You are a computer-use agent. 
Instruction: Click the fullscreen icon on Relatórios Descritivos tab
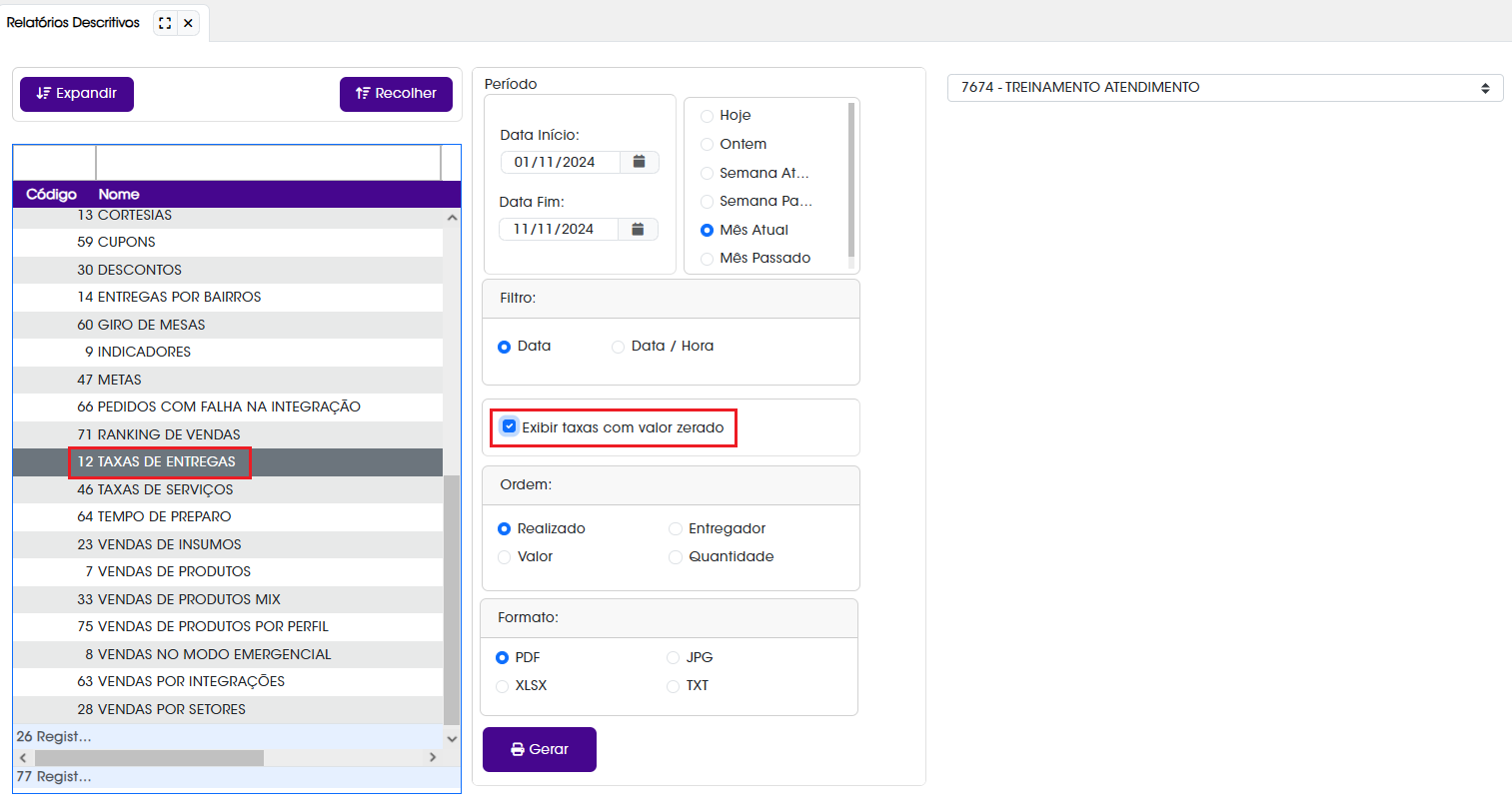click(165, 23)
